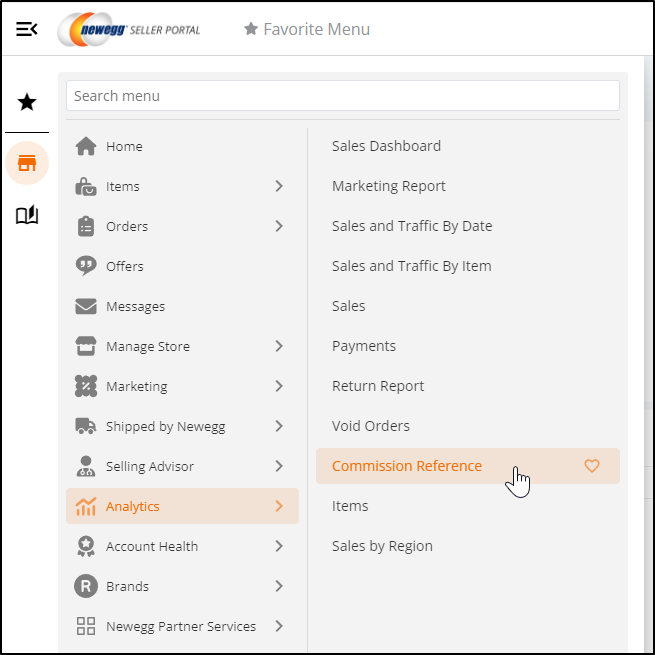Expand the Orders submenu chevron
The height and width of the screenshot is (655, 655).
279,226
